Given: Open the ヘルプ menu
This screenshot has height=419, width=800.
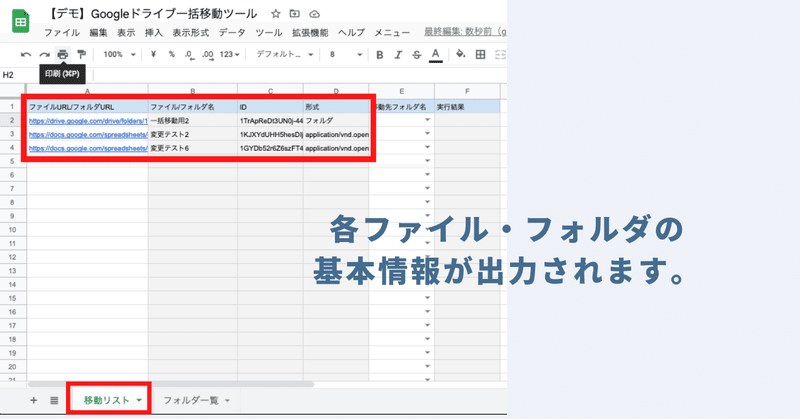Looking at the screenshot, I should click(352, 33).
